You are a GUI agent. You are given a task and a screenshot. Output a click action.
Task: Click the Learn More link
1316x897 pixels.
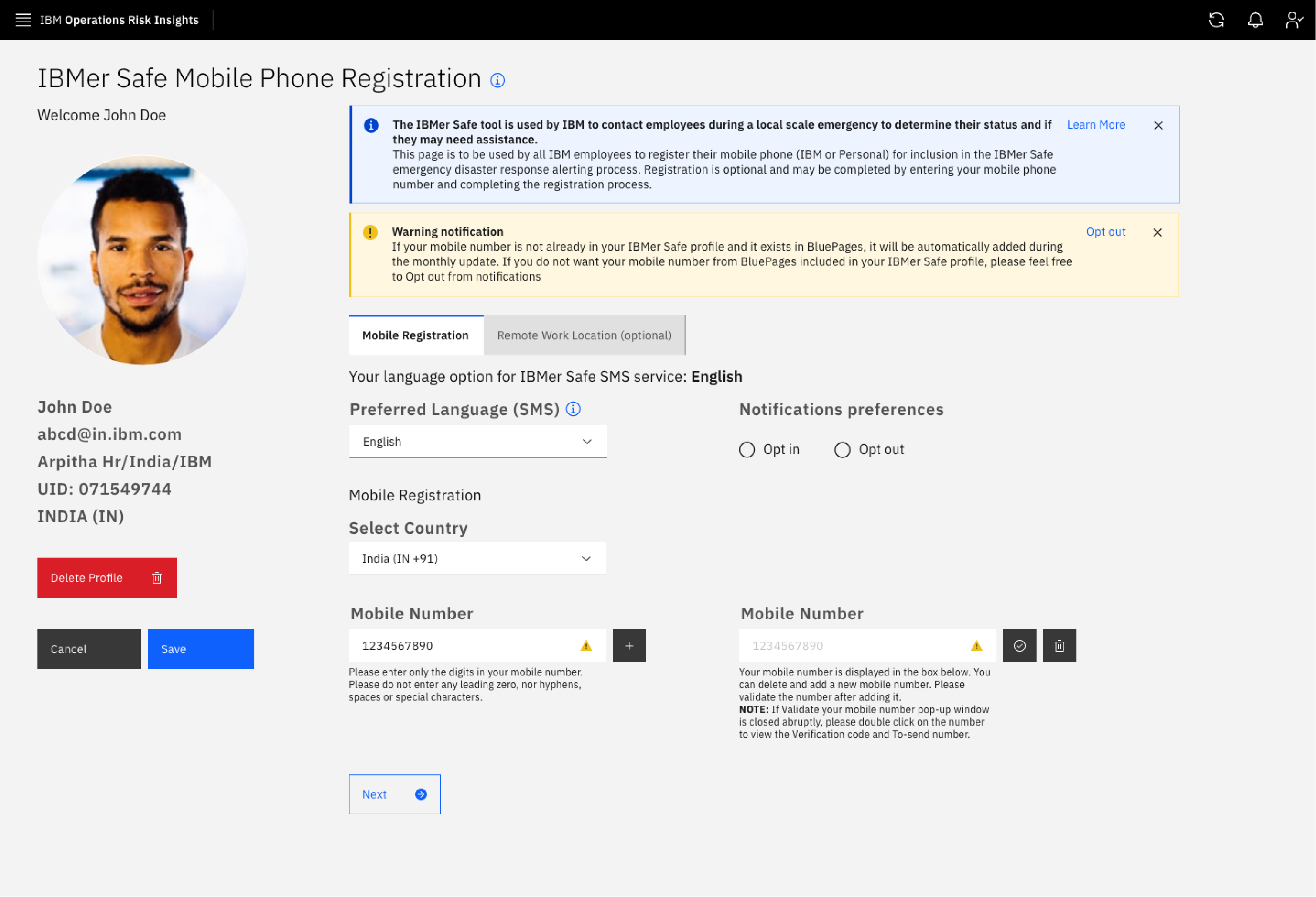(x=1095, y=124)
